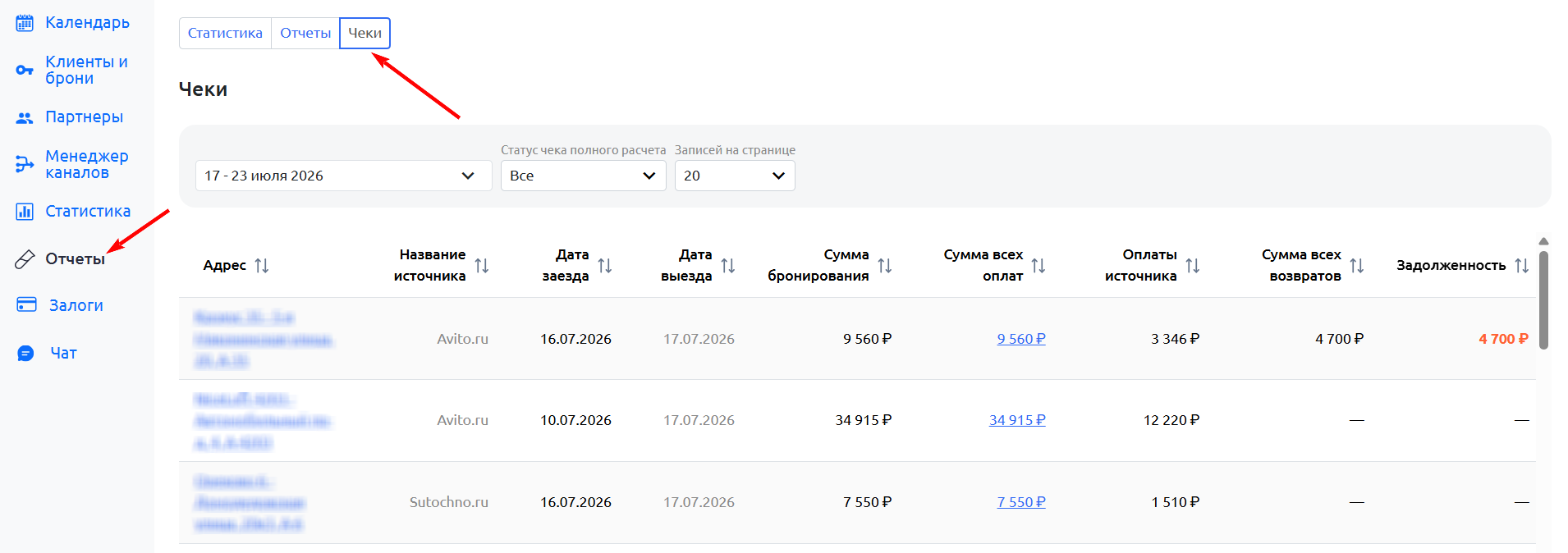Sort by Задолженность arrows
Screen dimensions: 1568x553
[1522, 265]
